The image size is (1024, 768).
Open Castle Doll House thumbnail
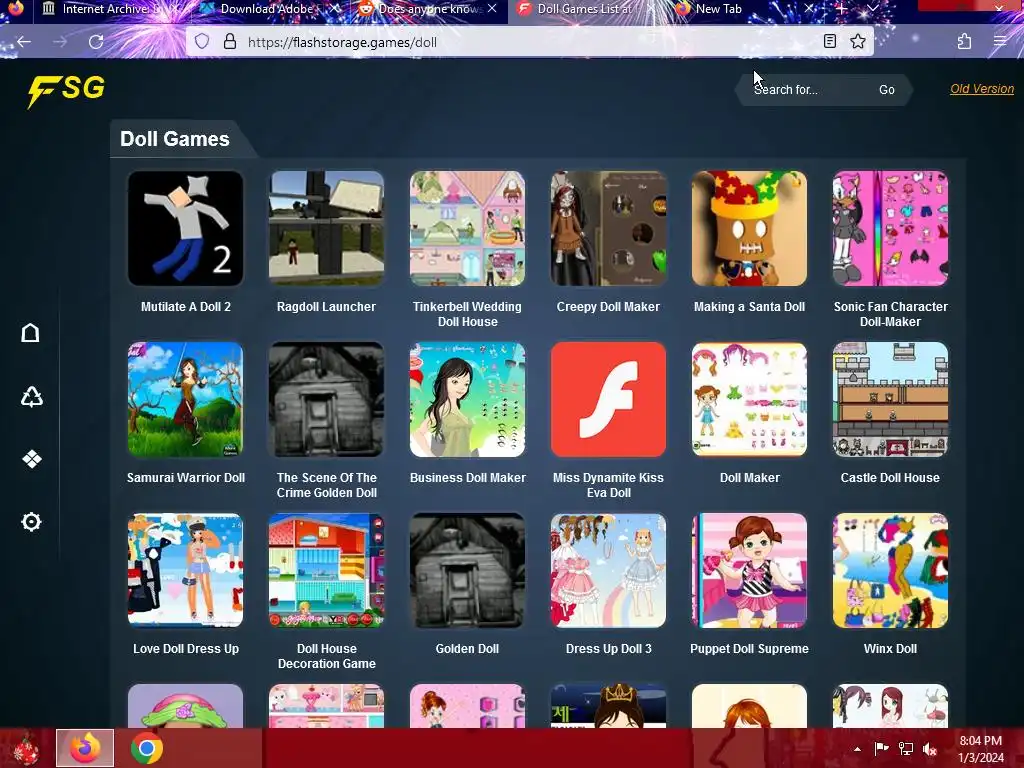891,400
